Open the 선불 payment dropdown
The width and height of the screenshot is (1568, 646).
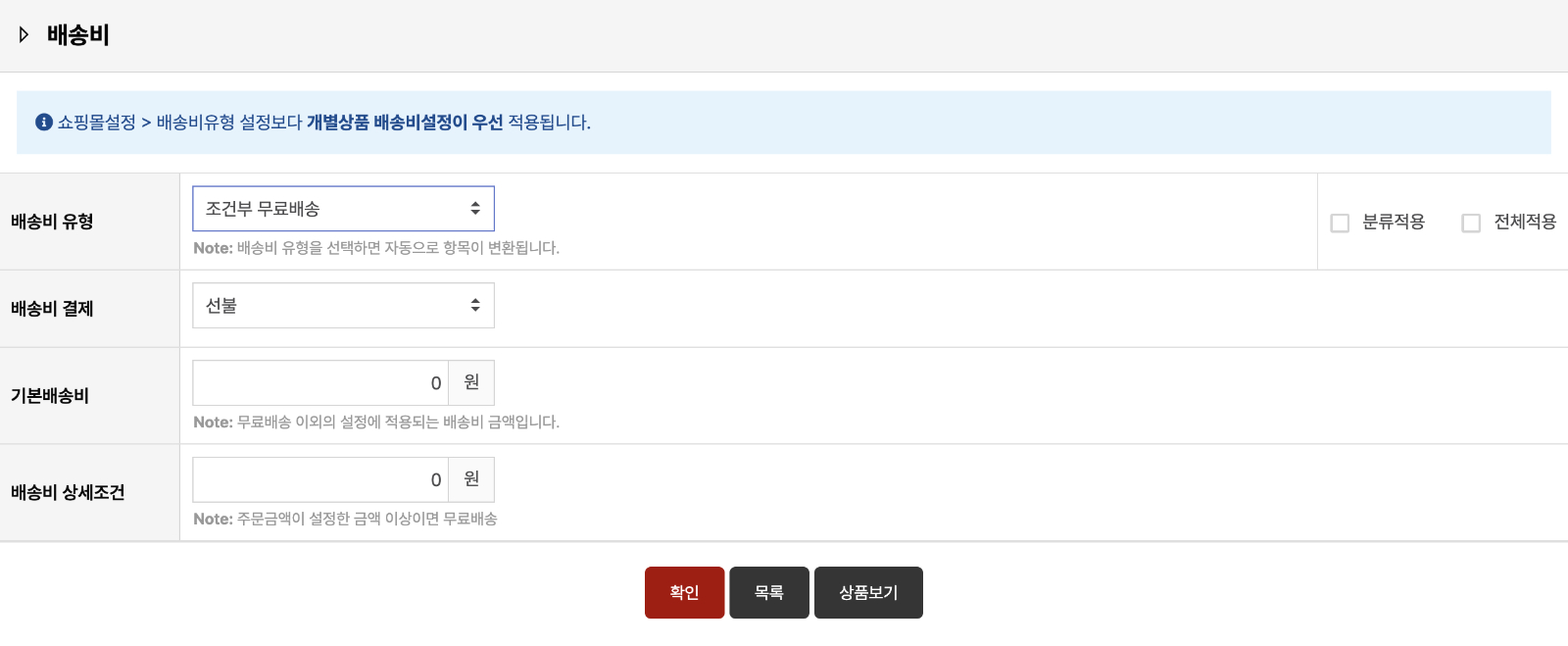[x=343, y=306]
